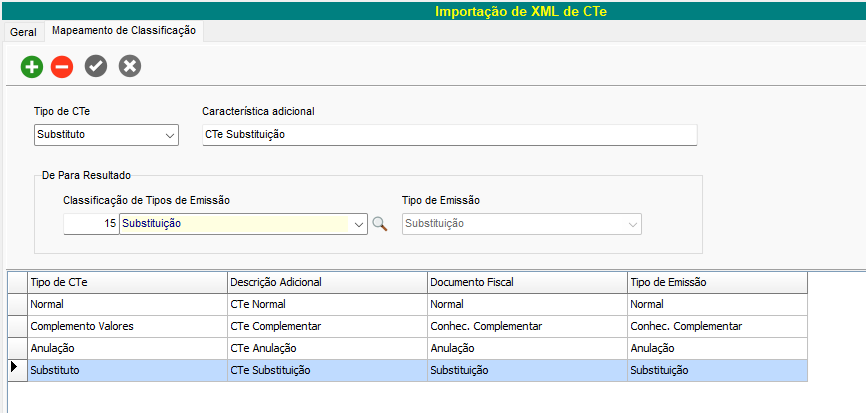
Task: Click the gray X cancel icon
Action: (x=130, y=67)
